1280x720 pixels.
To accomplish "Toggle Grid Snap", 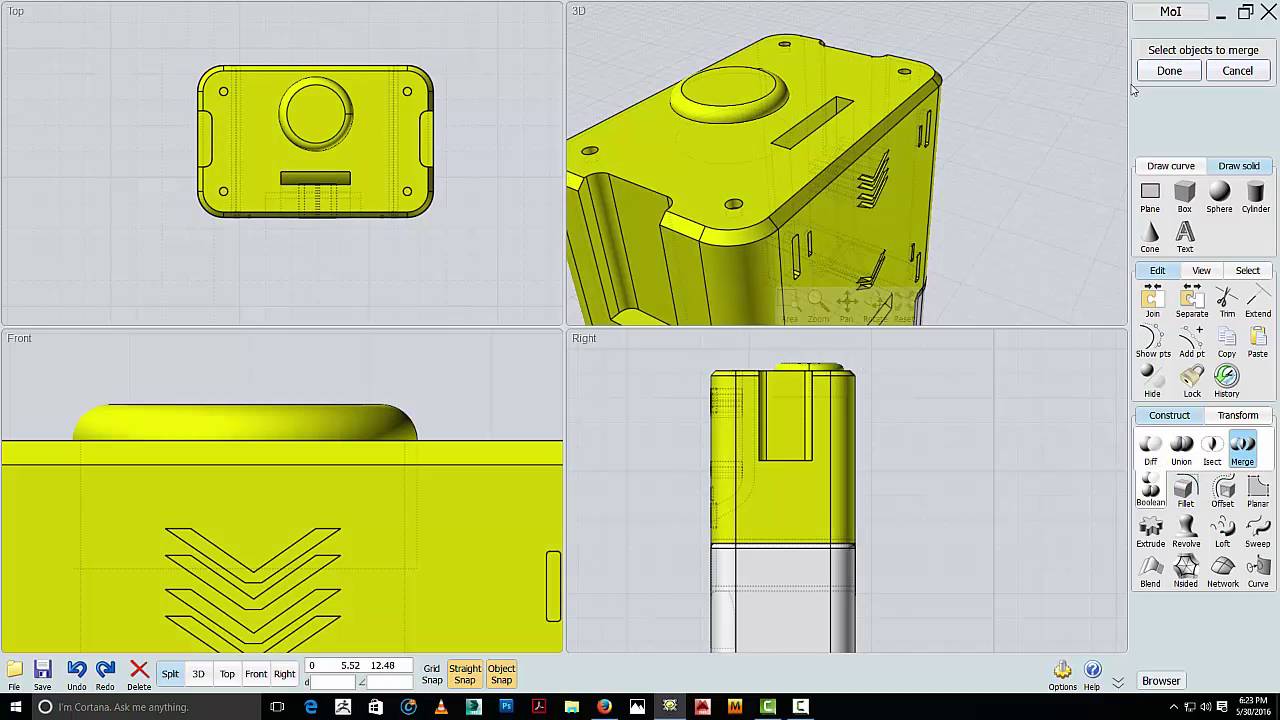I will (432, 674).
